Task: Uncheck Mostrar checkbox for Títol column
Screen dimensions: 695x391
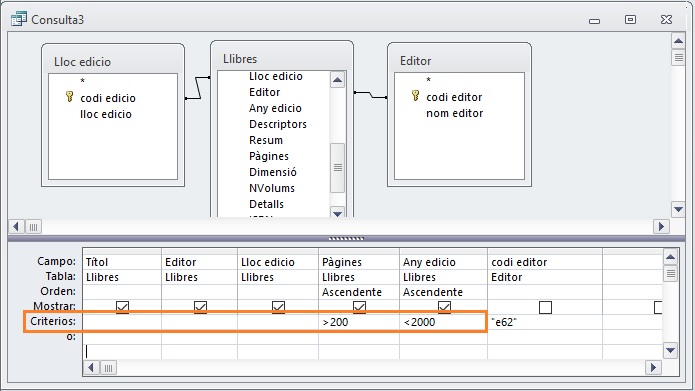Action: [122, 307]
